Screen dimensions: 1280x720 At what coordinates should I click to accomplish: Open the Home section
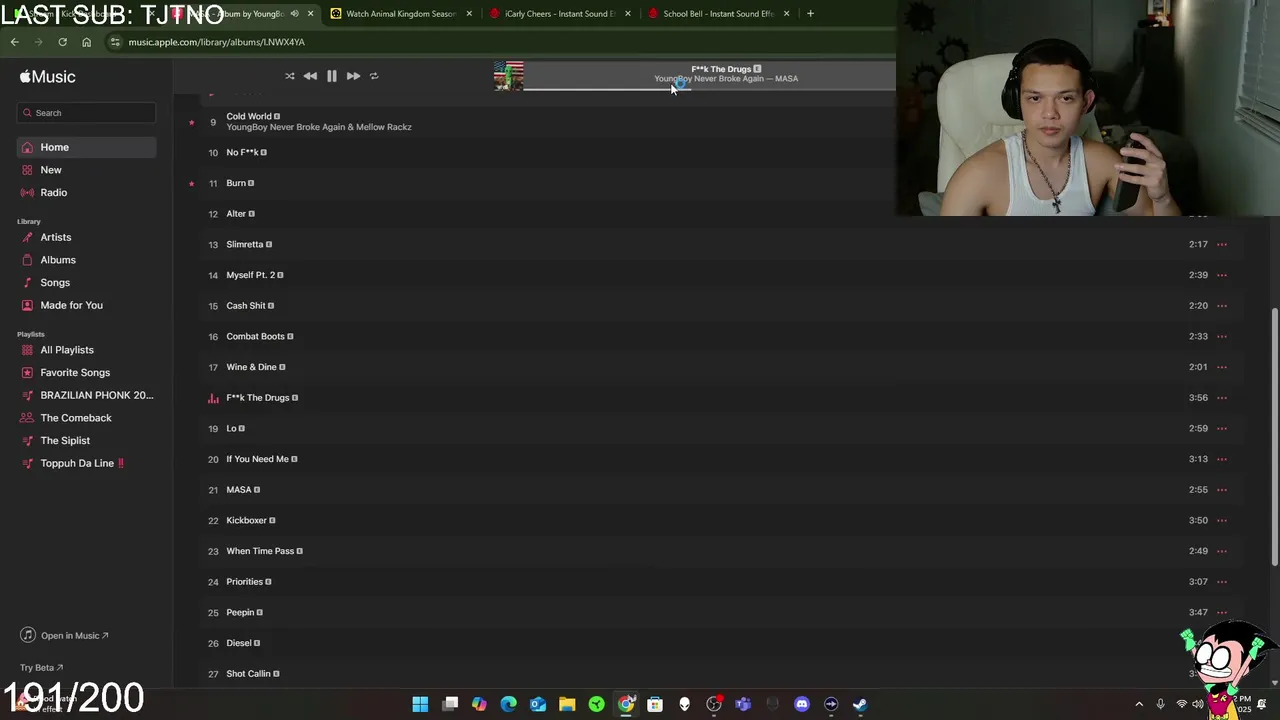86,147
